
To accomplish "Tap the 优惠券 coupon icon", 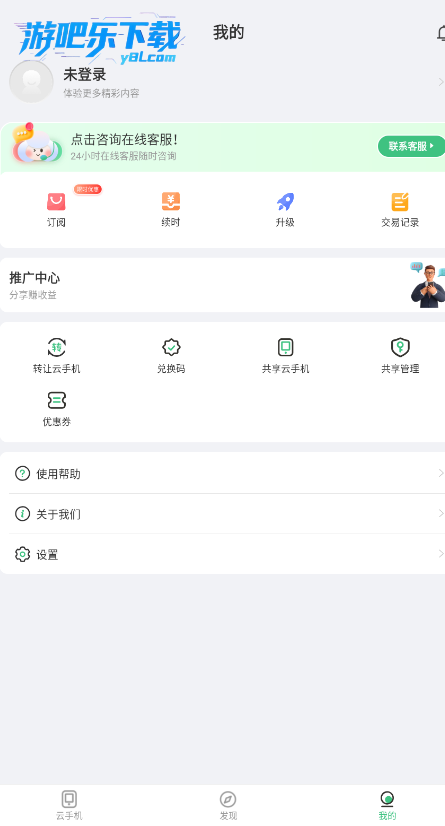I will click(x=56, y=400).
